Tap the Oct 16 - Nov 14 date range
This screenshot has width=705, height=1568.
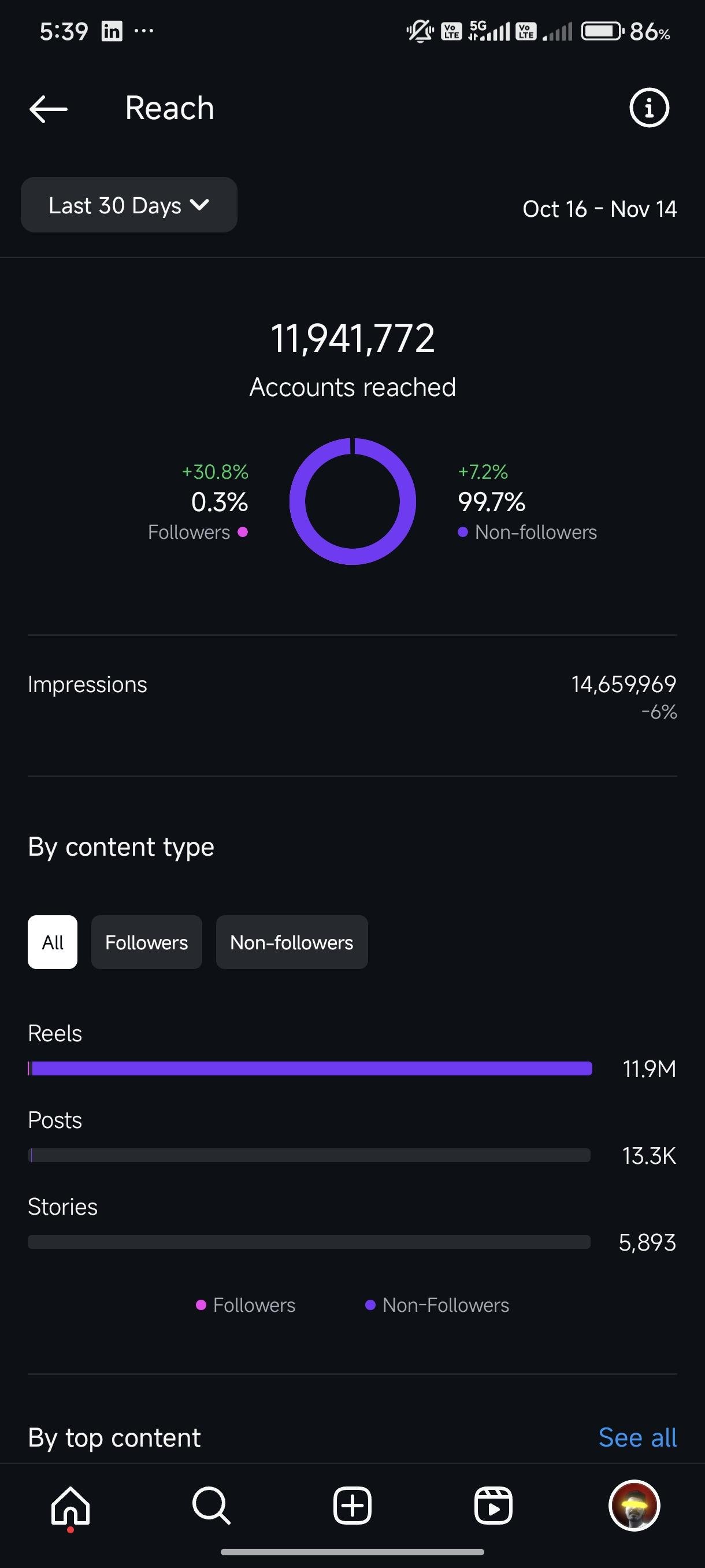pyautogui.click(x=599, y=209)
